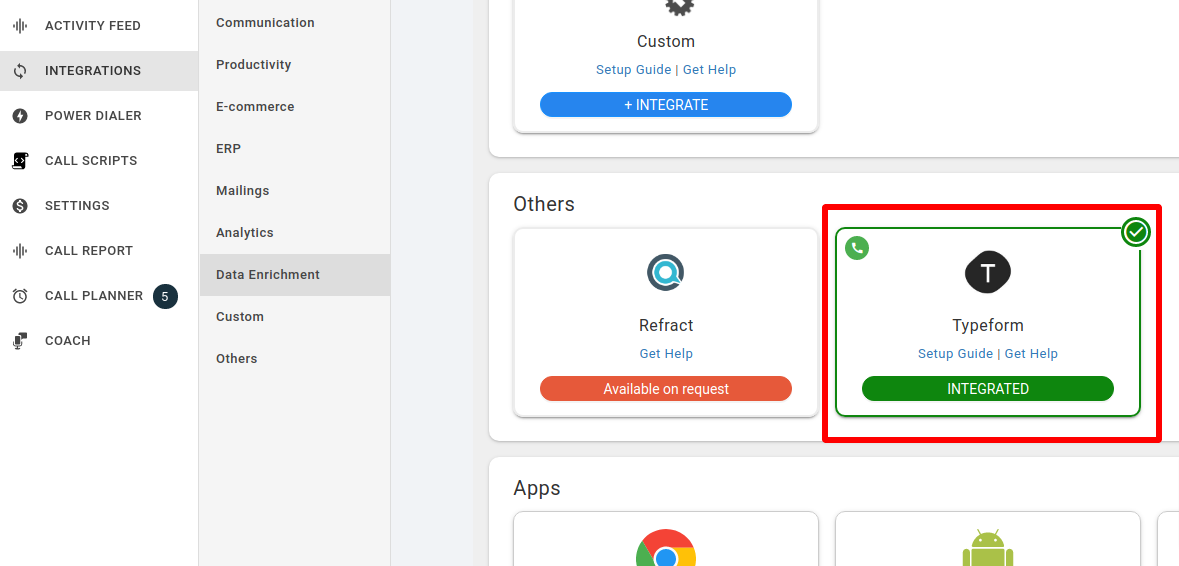The image size is (1179, 566).
Task: Open Activity Feed in the sidebar
Action: coord(99,26)
